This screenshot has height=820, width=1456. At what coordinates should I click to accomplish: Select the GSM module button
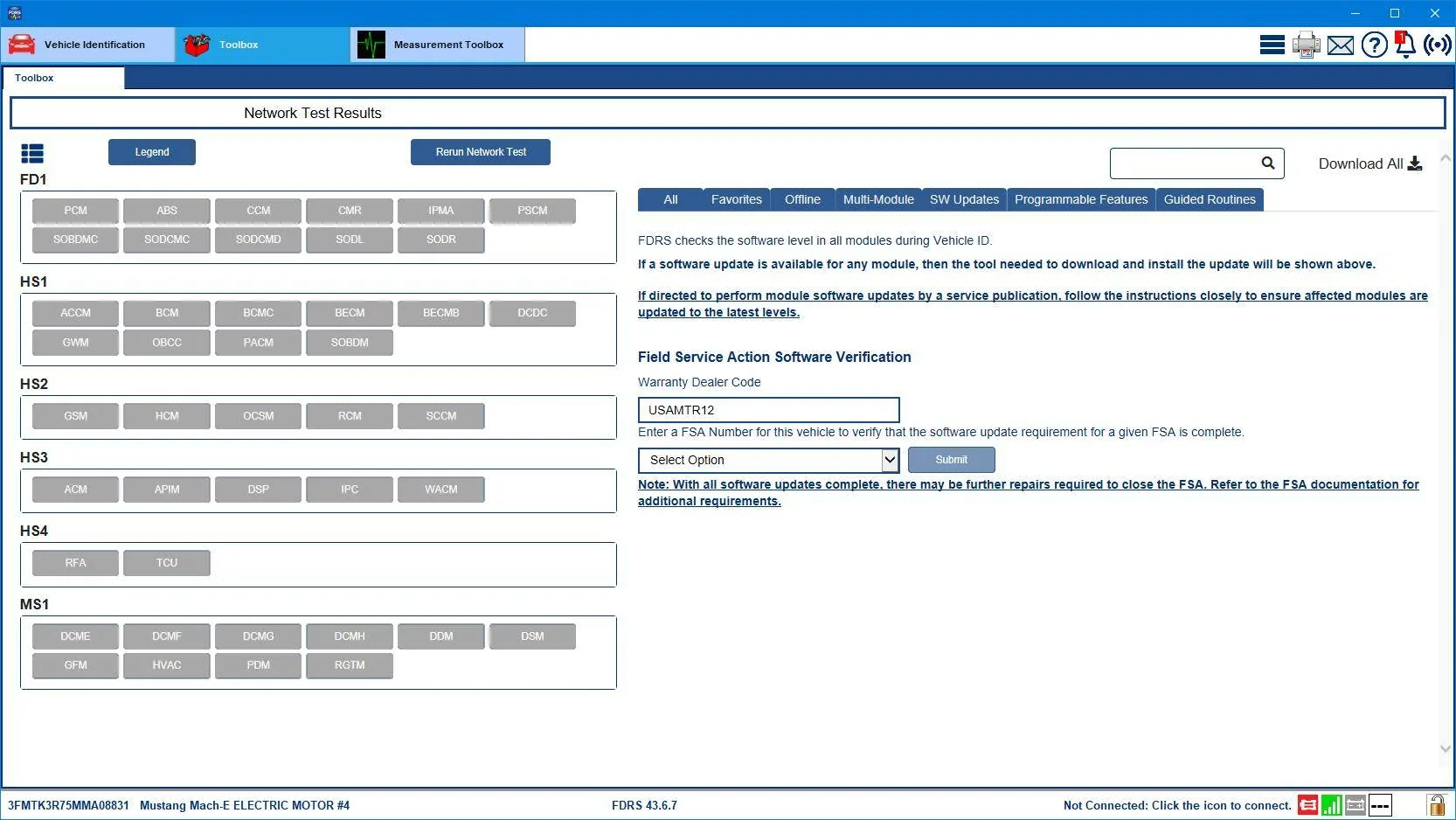pyautogui.click(x=75, y=416)
